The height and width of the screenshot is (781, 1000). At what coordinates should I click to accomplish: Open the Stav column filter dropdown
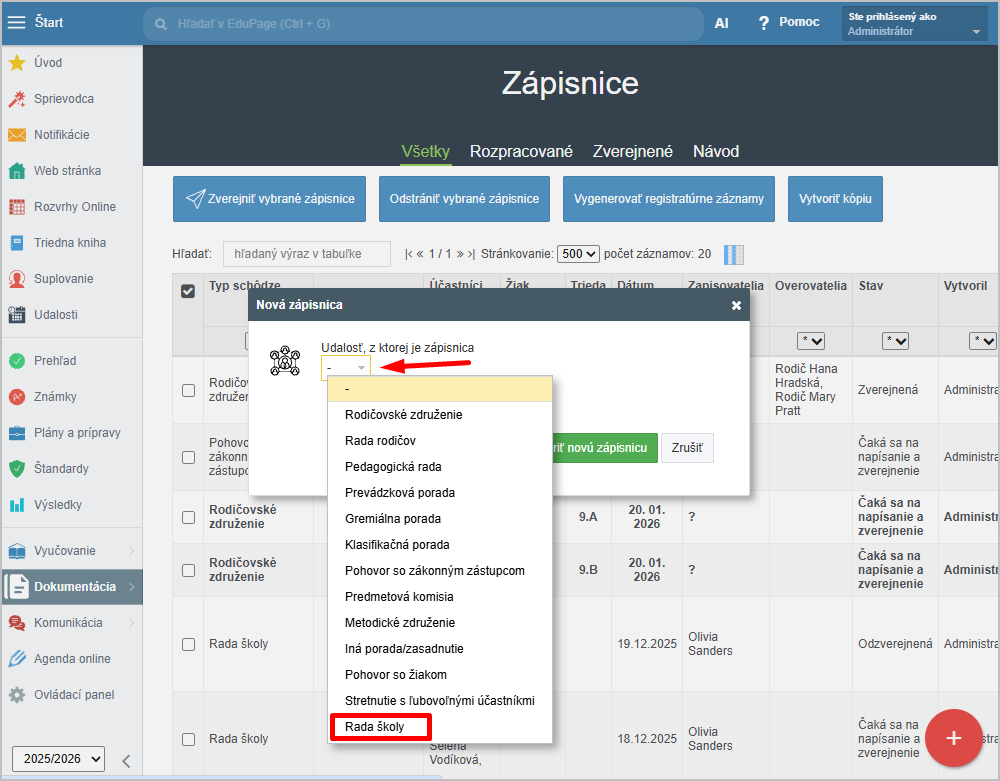pos(895,341)
